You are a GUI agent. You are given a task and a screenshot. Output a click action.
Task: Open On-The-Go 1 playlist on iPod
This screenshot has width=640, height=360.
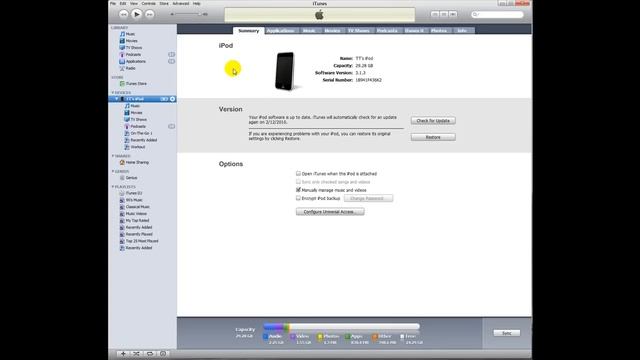[138, 133]
